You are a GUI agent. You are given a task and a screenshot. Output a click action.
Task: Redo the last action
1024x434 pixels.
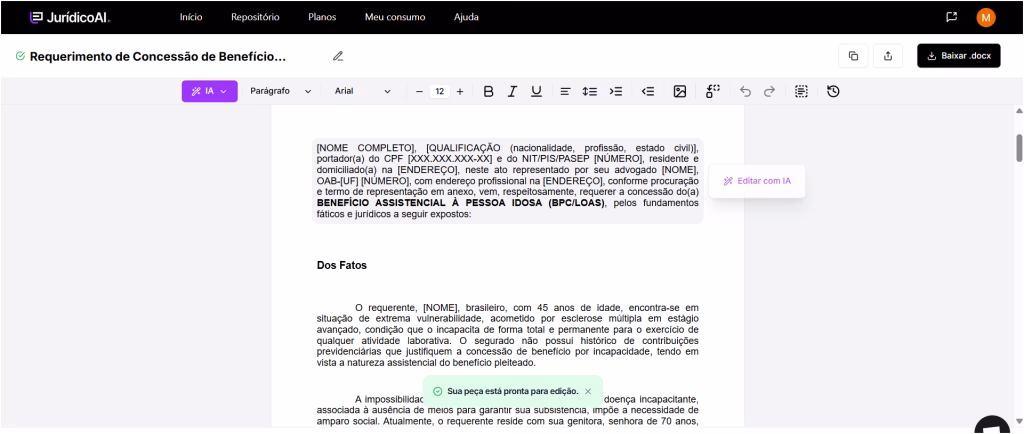pyautogui.click(x=769, y=91)
